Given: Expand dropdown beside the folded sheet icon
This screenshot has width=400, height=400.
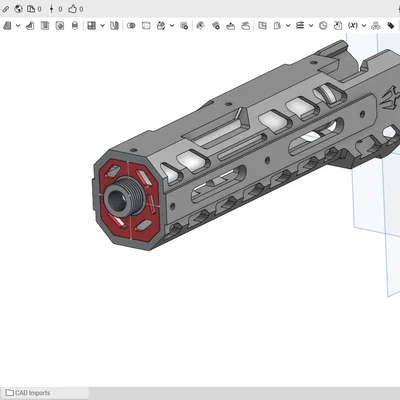Looking at the screenshot, I should click(288, 26).
